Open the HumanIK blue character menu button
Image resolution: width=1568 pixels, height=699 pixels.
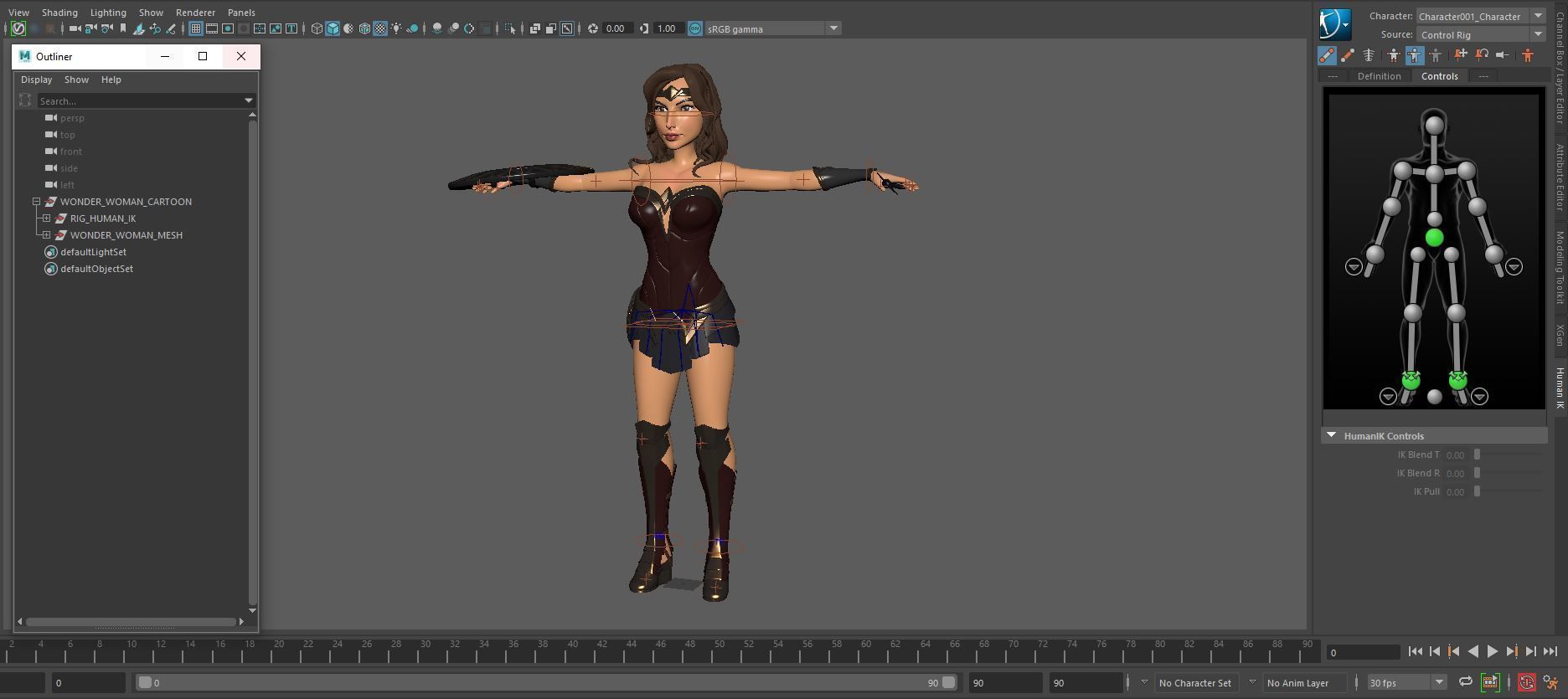1335,25
